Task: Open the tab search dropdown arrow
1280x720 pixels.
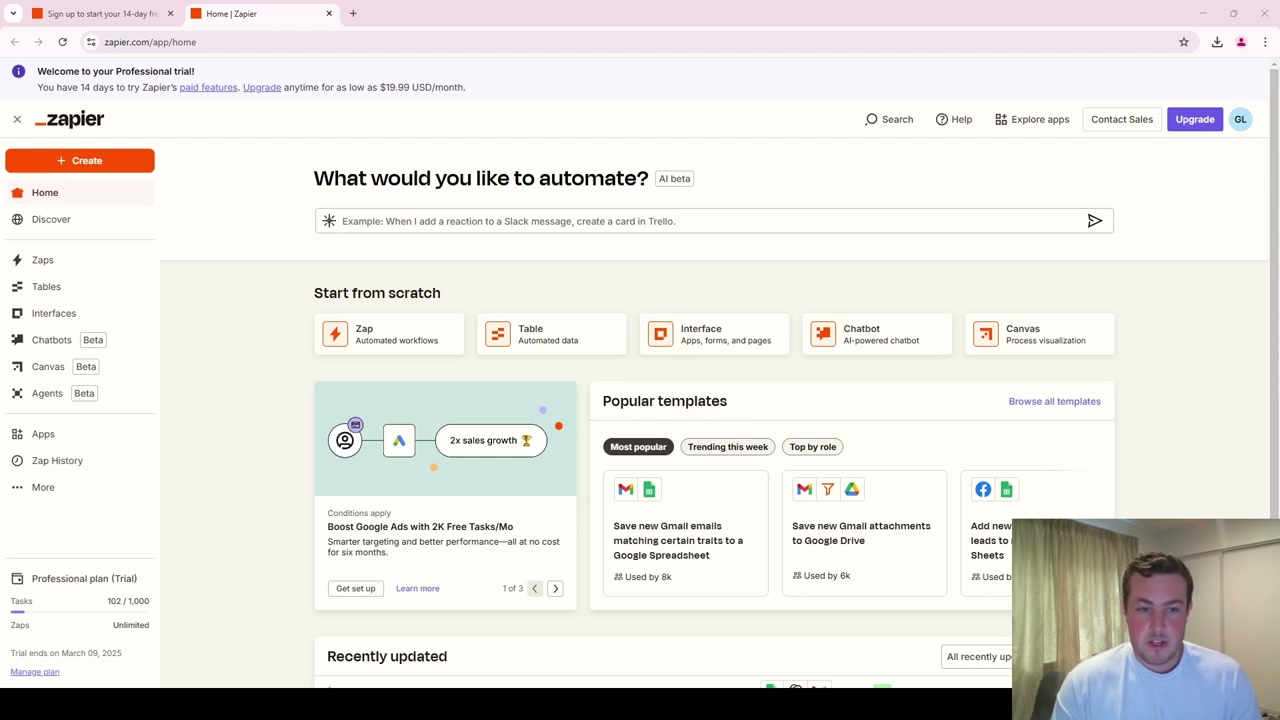Action: tap(13, 14)
